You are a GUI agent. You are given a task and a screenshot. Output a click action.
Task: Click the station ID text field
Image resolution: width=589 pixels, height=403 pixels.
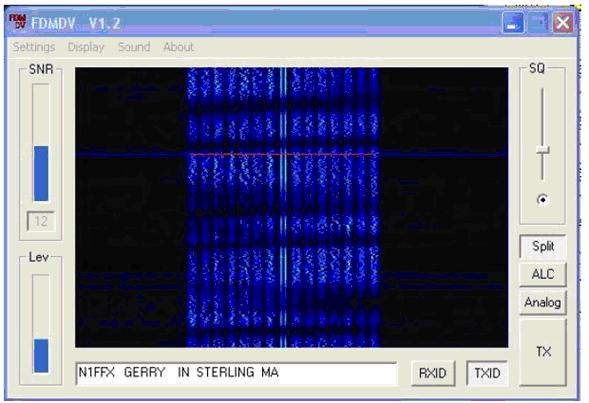click(x=236, y=373)
